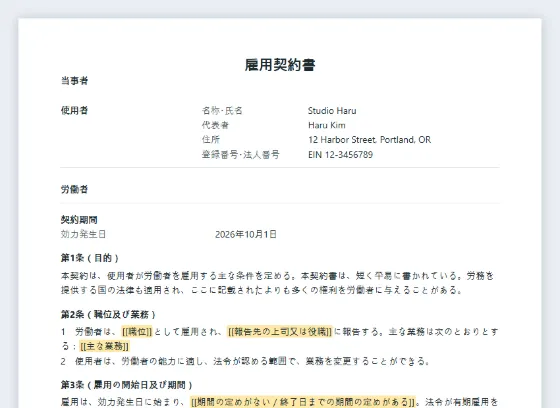Click the representative name Haru Kim
The image size is (560, 408).
[327, 125]
